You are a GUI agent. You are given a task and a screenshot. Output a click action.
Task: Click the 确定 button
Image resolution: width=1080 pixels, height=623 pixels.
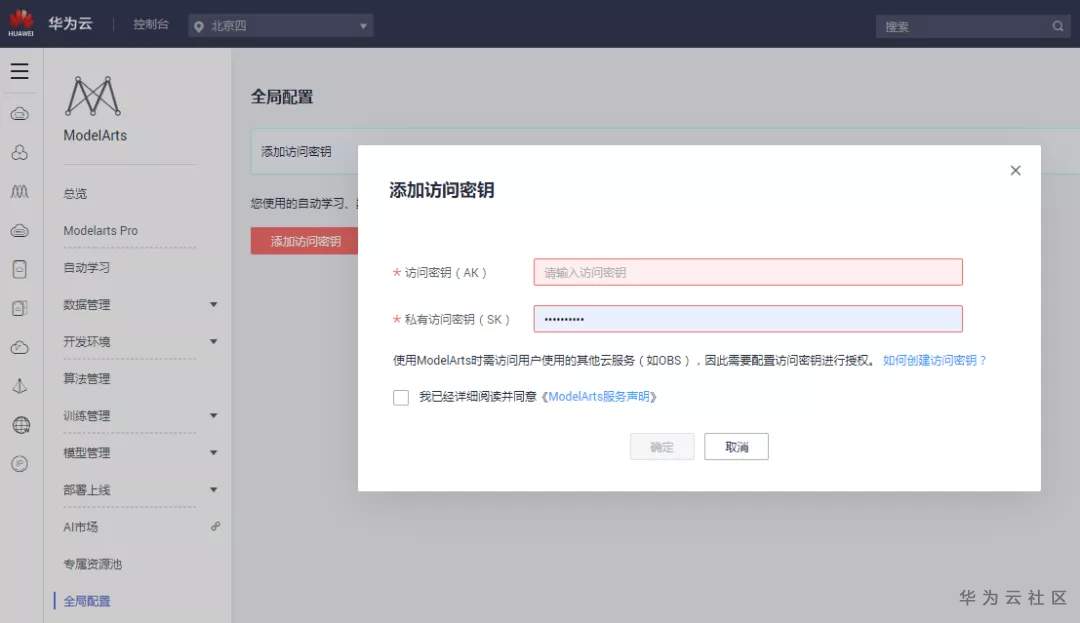662,447
